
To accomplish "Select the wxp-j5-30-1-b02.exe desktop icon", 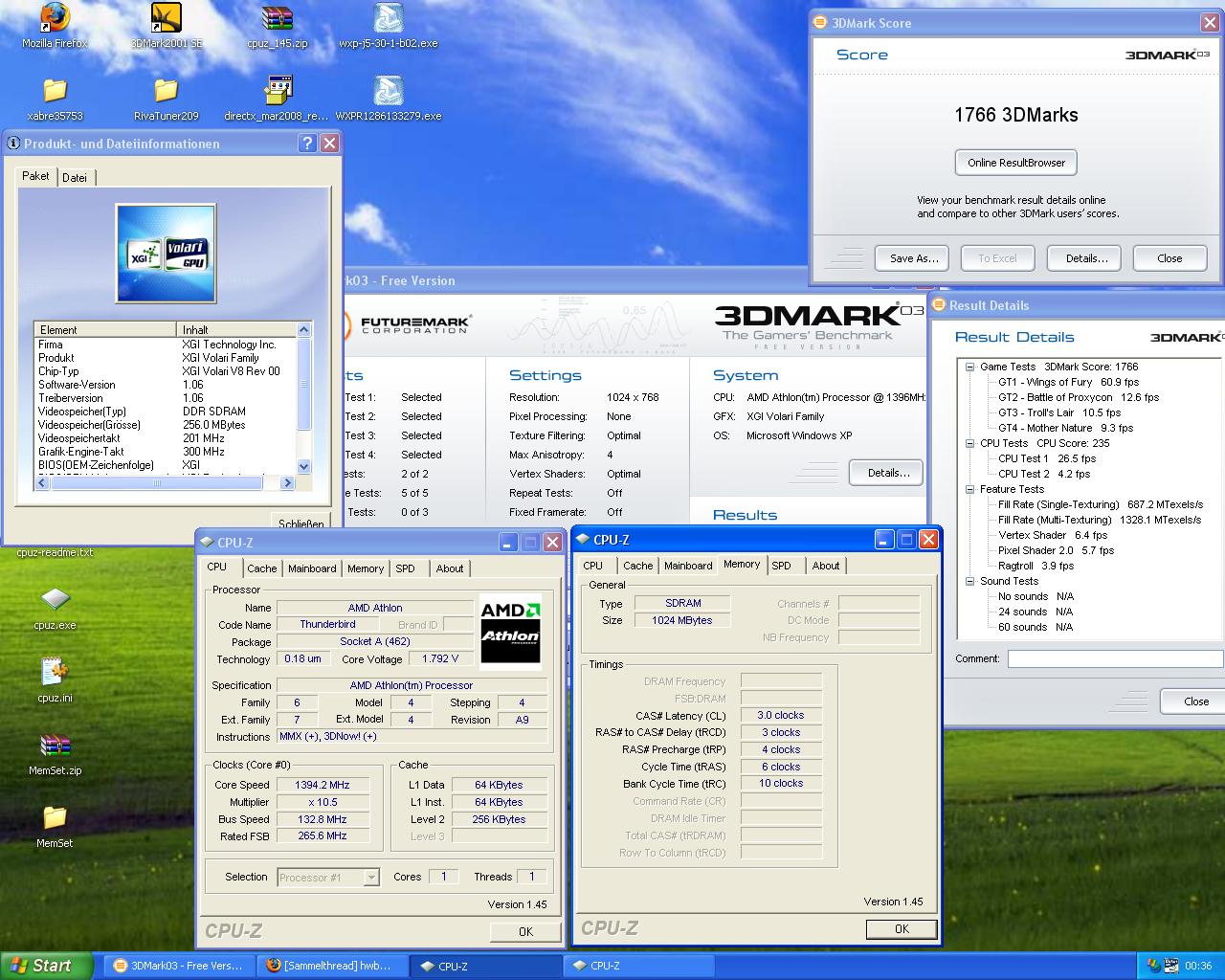I will (388, 18).
